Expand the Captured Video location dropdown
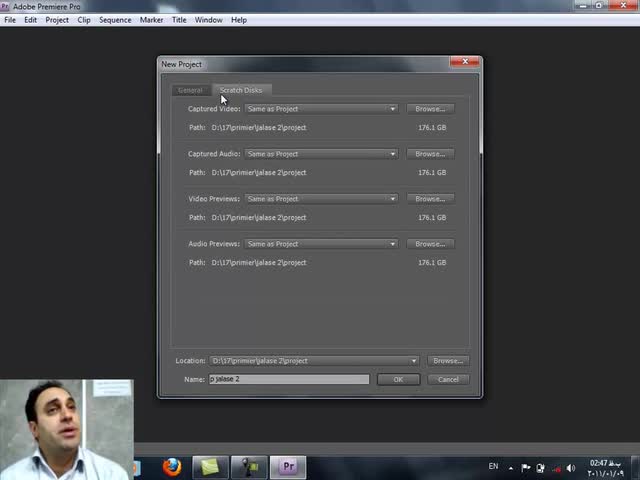The height and width of the screenshot is (480, 640). pyautogui.click(x=321, y=109)
